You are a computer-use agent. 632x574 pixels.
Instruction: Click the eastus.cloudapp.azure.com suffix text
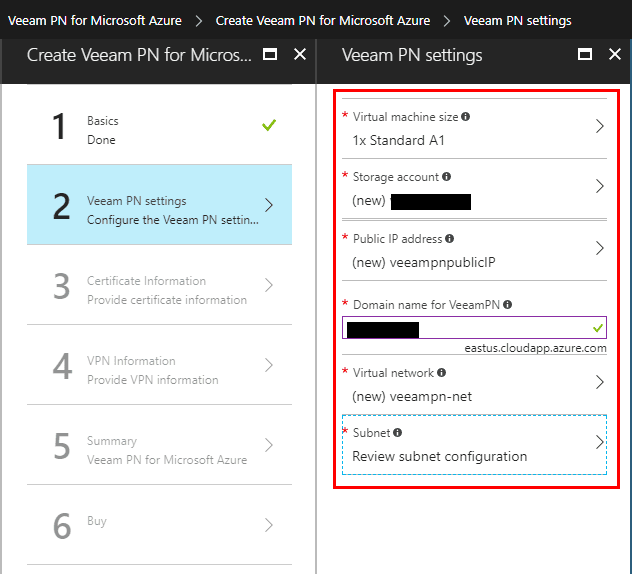[x=535, y=348]
